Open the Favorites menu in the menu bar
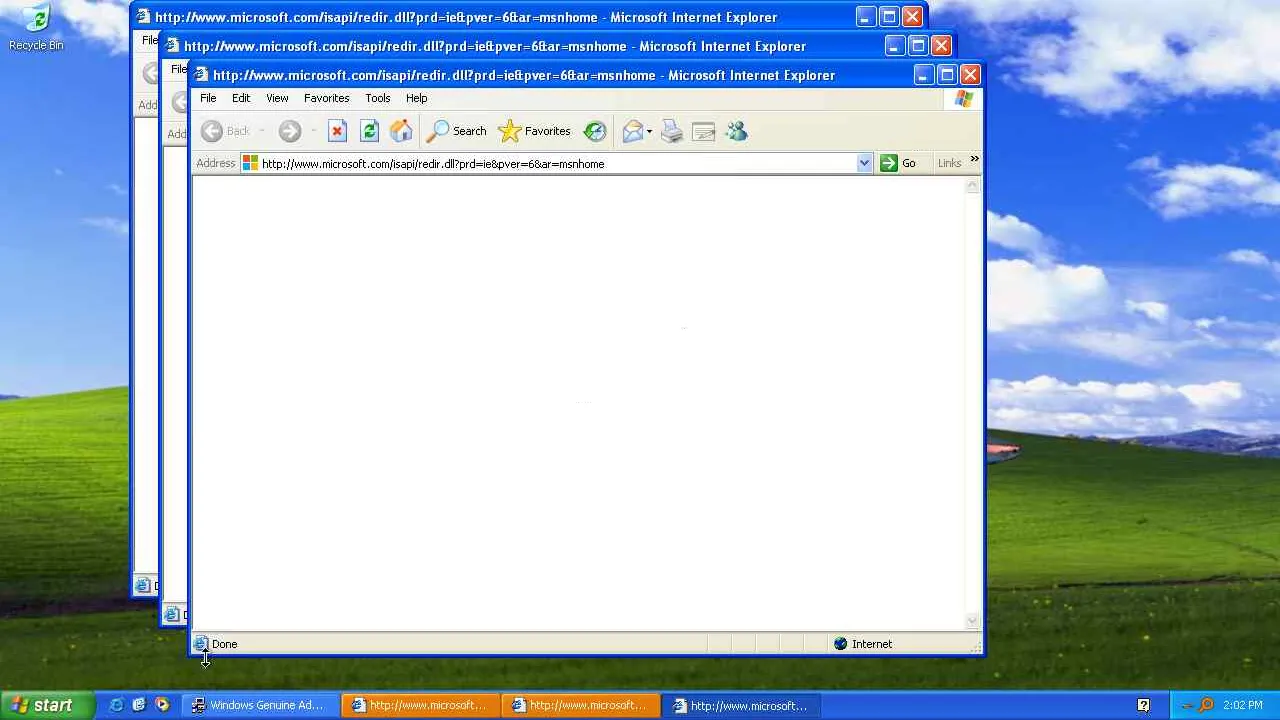The image size is (1280, 720). pos(327,98)
